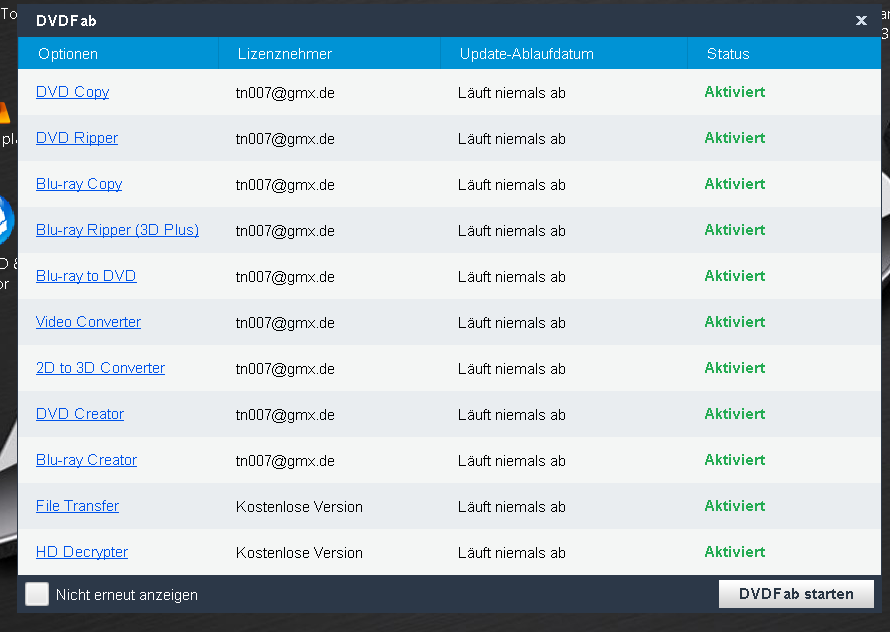
Task: Click Aktiviert status for DVD Creator
Action: (734, 414)
